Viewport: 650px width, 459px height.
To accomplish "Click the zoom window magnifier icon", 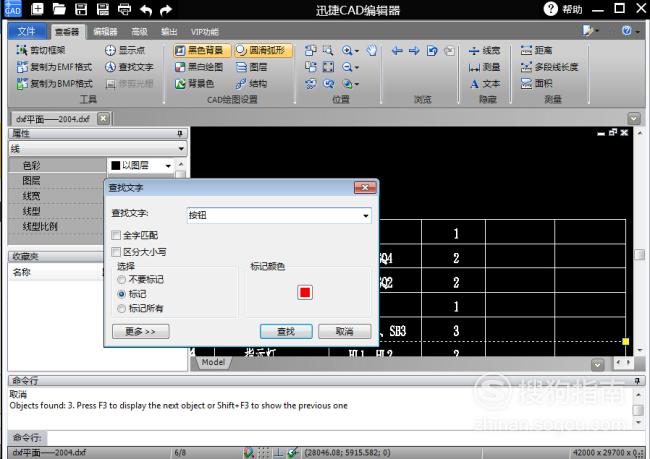I will pos(328,51).
